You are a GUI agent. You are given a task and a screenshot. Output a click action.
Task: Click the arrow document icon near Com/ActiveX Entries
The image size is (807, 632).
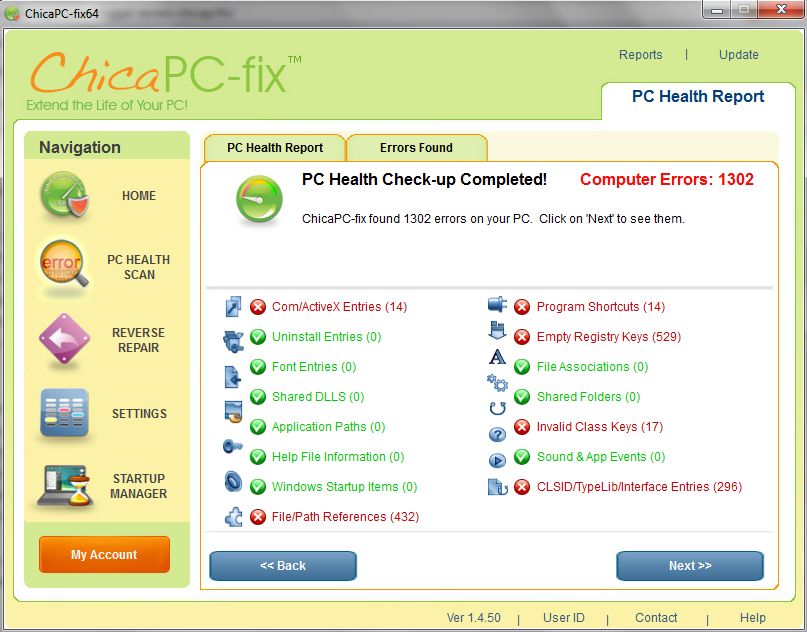[234, 306]
